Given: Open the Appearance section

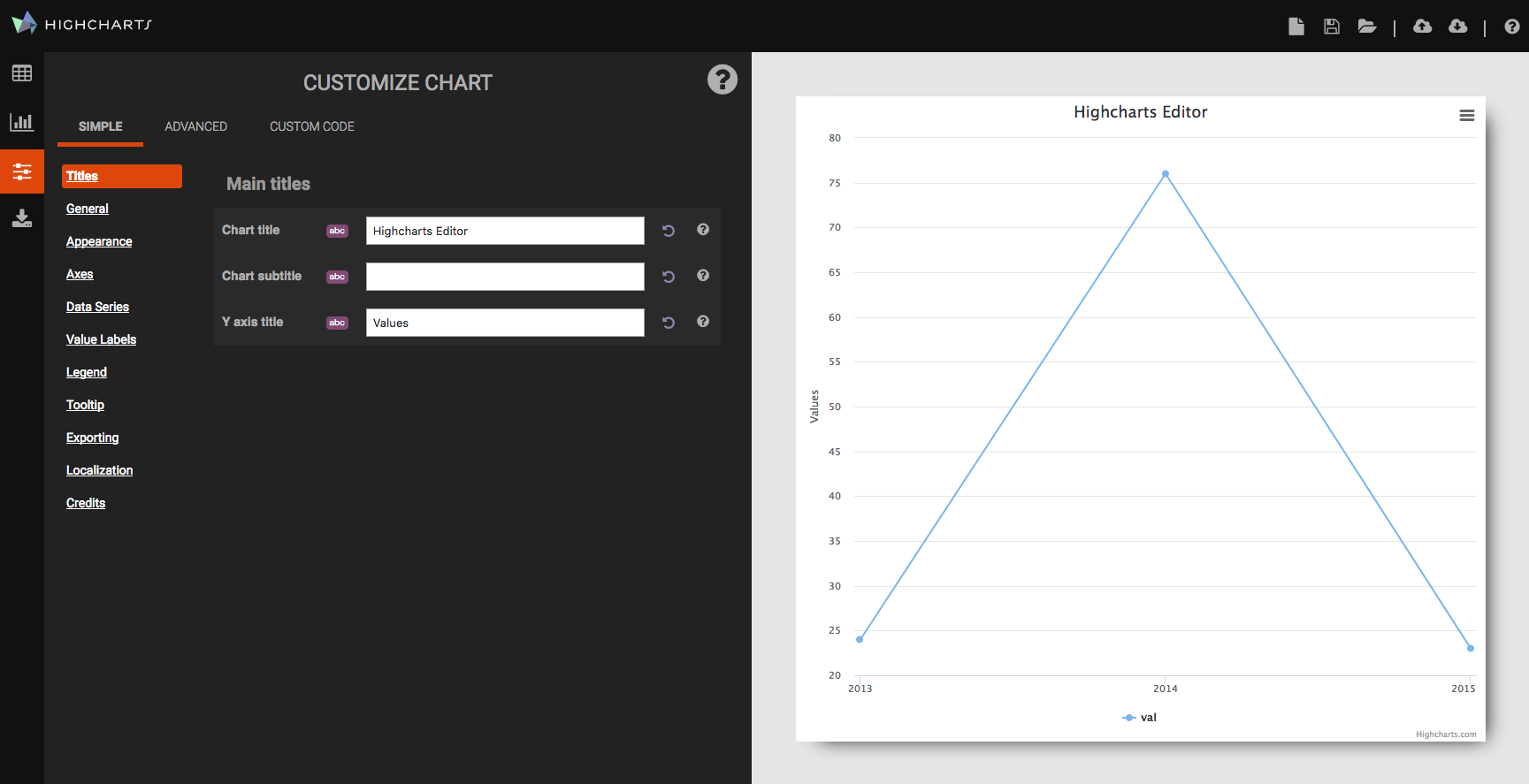Looking at the screenshot, I should coord(99,241).
